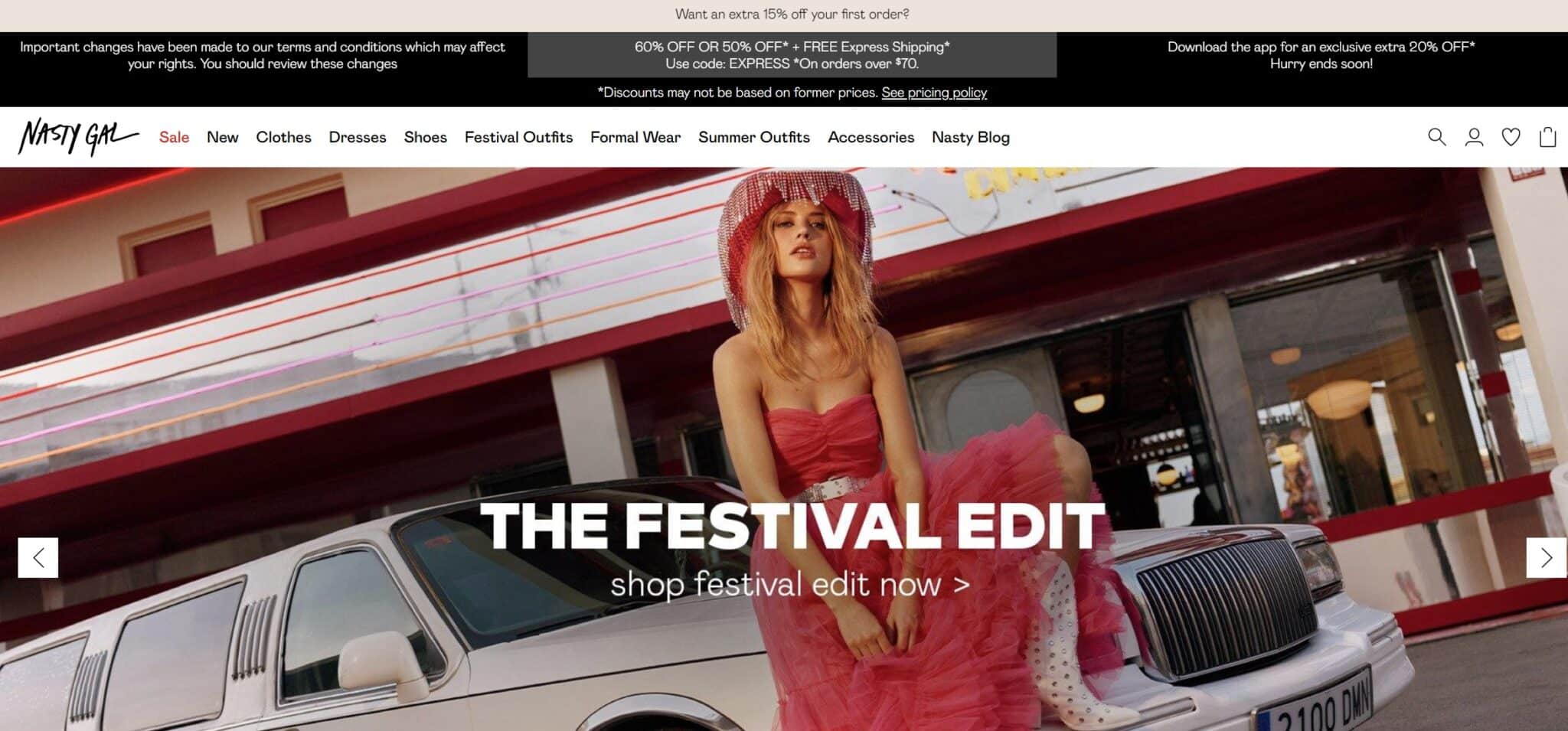
Task: Open the search magnifier icon
Action: click(1436, 137)
